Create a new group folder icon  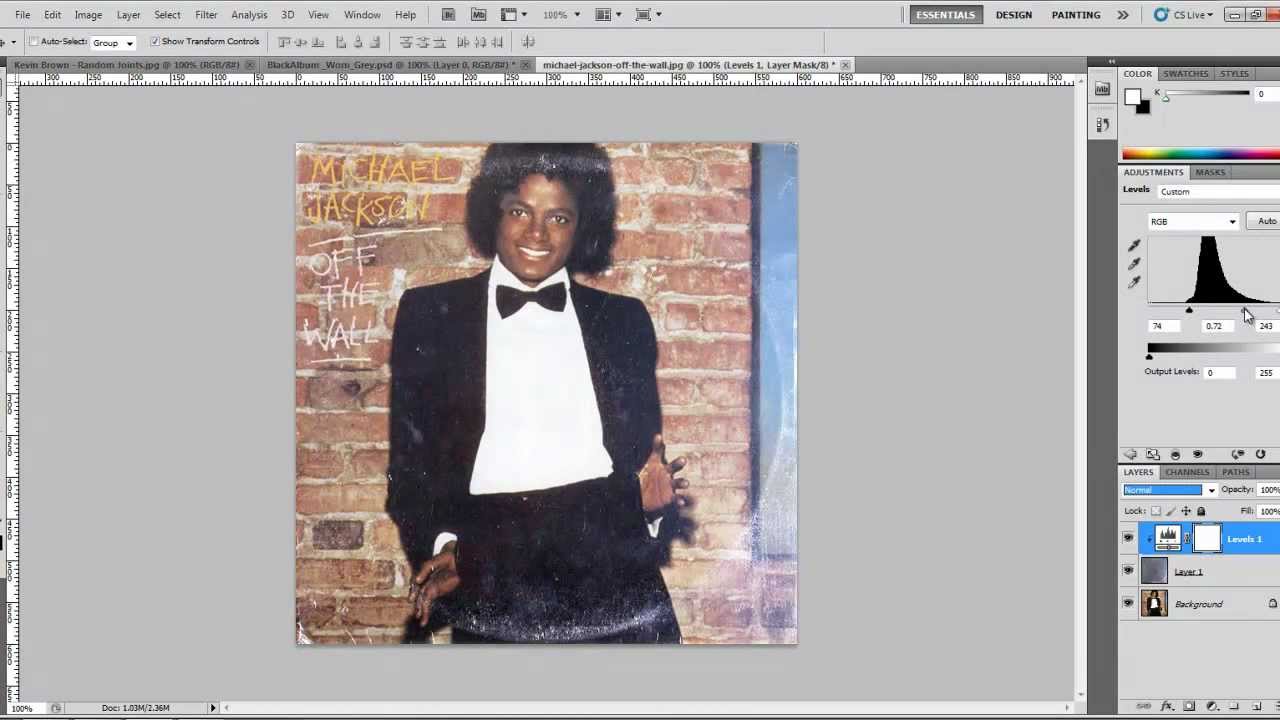1233,707
